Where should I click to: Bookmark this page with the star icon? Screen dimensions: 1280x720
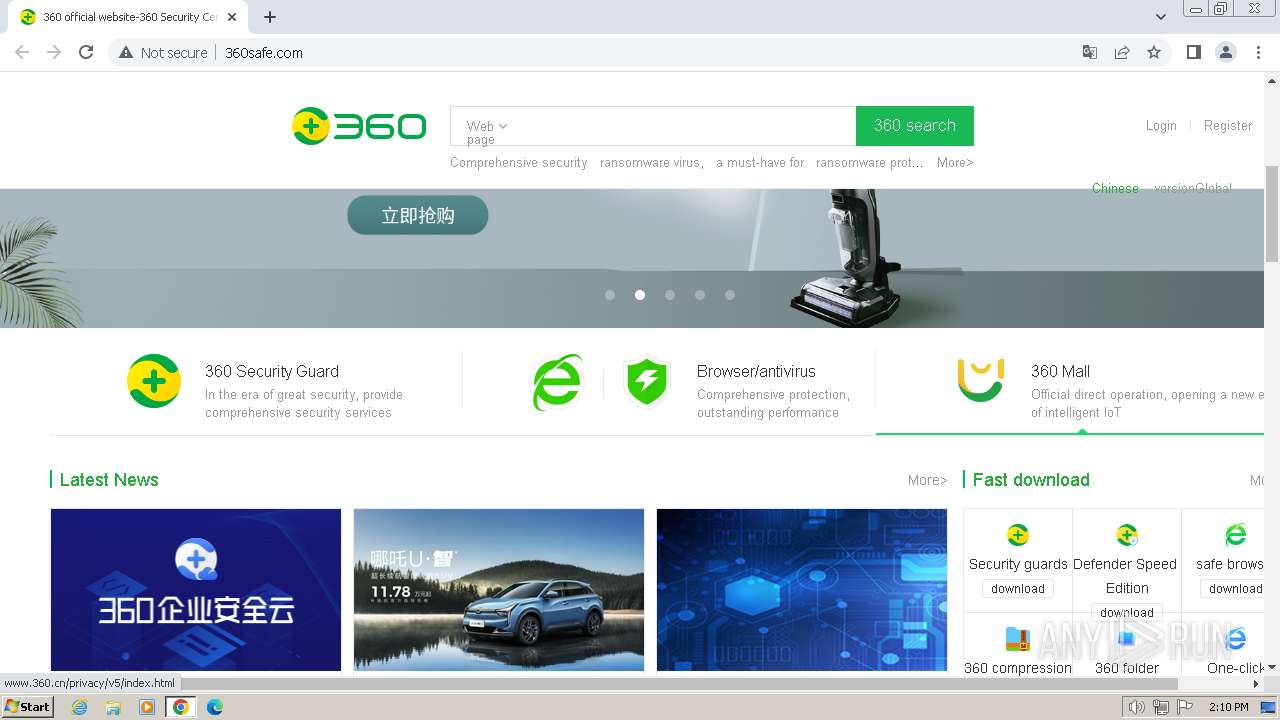pyautogui.click(x=1154, y=52)
